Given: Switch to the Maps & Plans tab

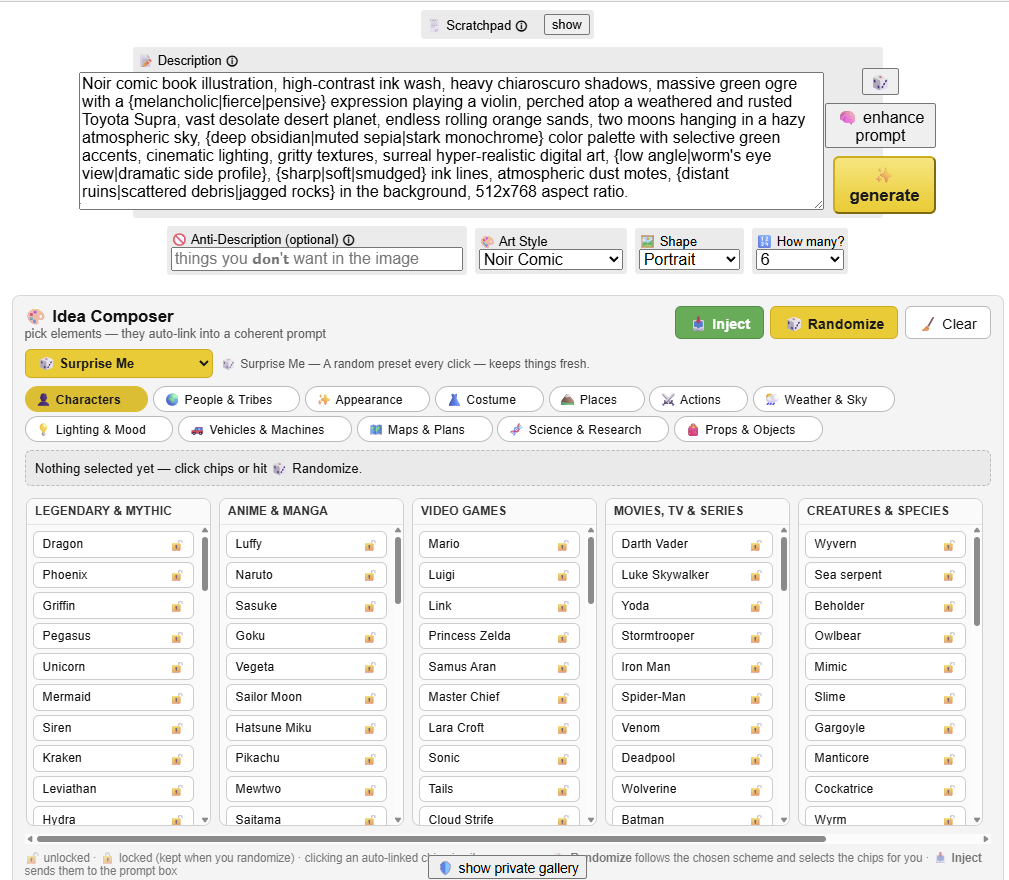Looking at the screenshot, I should pos(425,430).
